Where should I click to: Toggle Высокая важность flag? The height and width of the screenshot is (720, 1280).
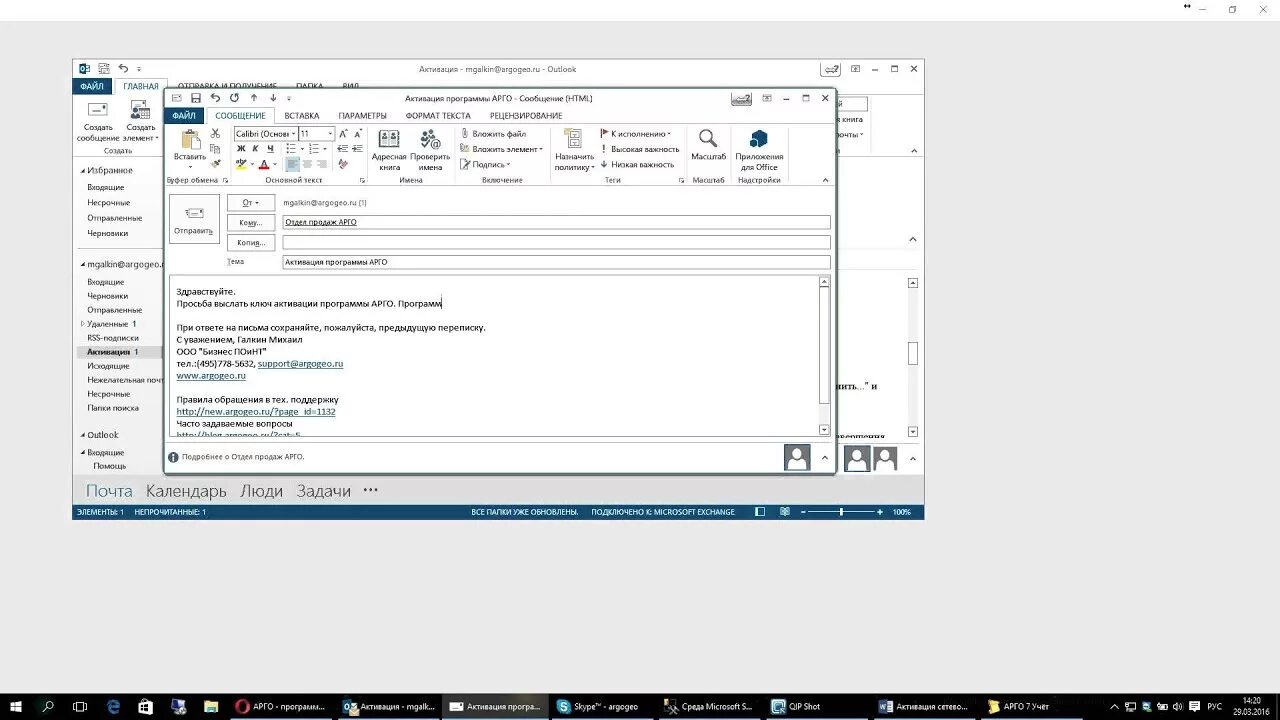coord(639,149)
